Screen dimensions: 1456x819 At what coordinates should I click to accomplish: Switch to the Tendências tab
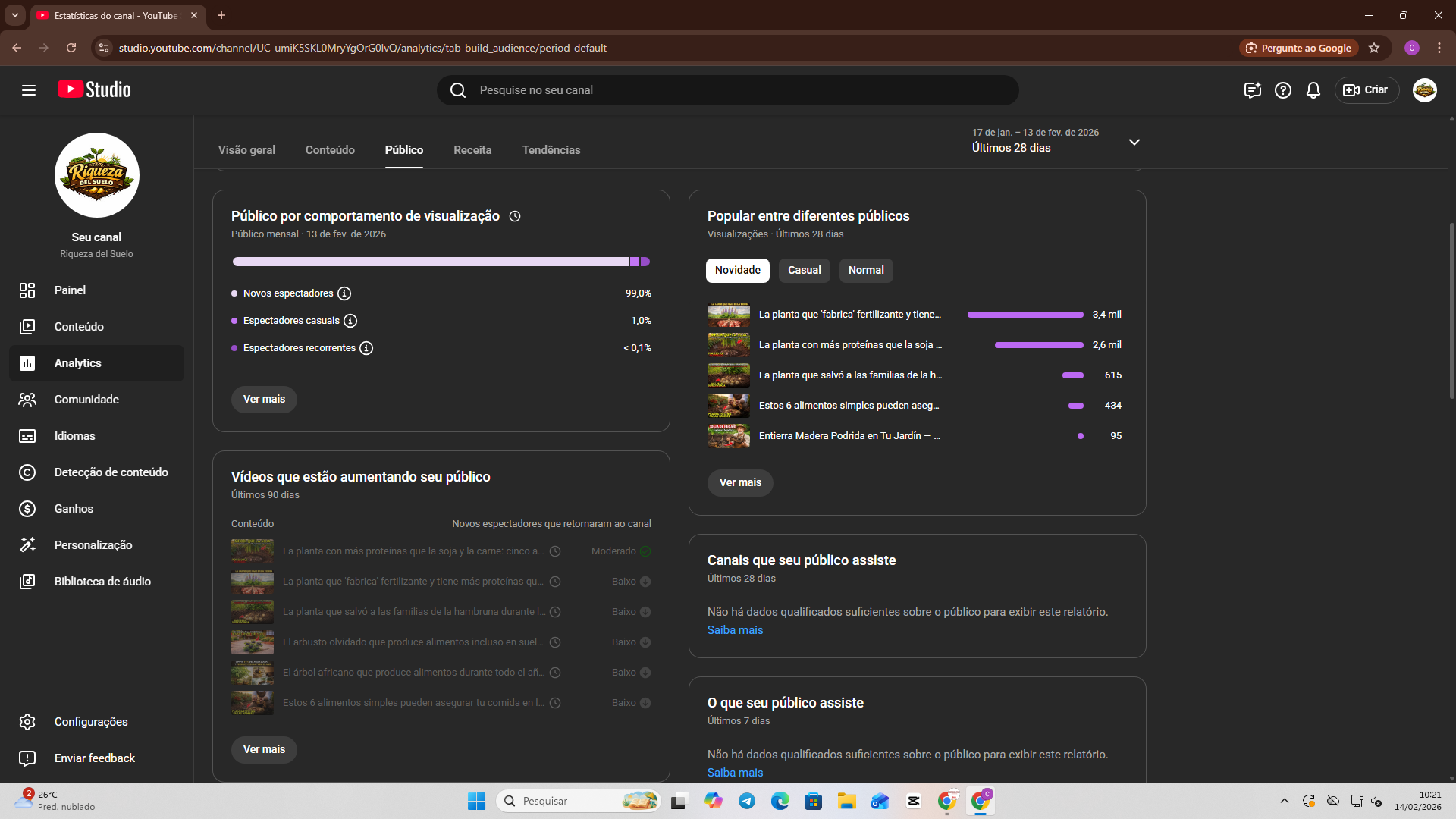[x=551, y=150]
